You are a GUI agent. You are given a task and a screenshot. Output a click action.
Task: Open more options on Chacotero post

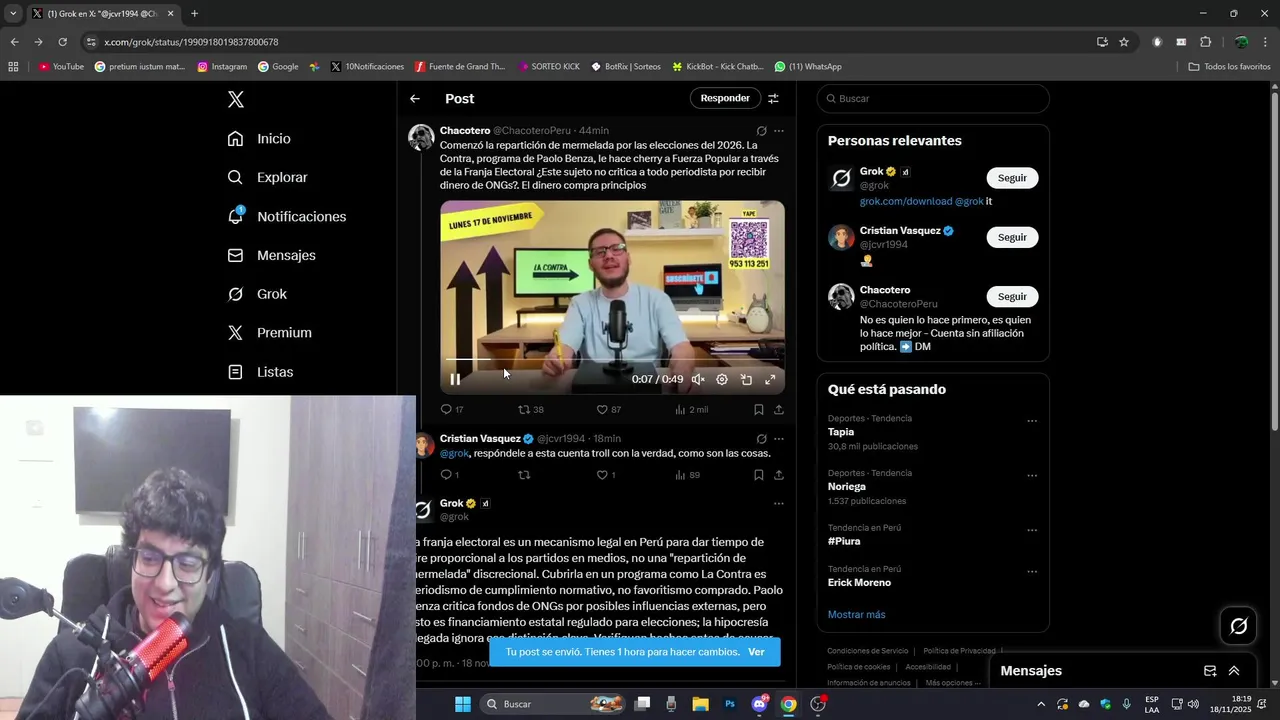pos(779,131)
